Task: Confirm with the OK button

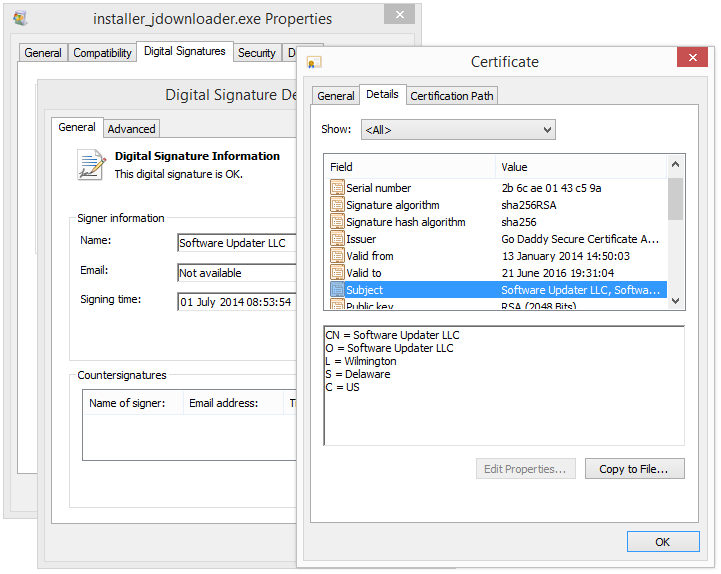Action: 663,542
